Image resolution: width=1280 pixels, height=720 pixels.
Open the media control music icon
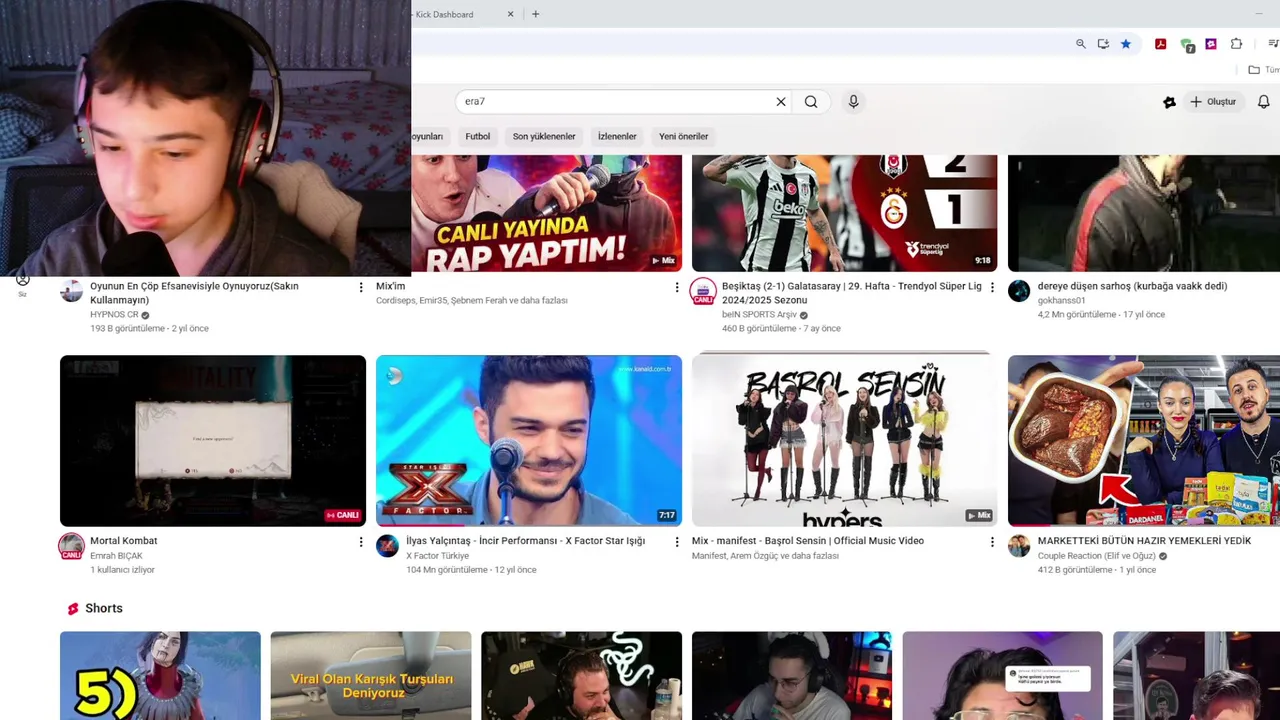(1273, 44)
